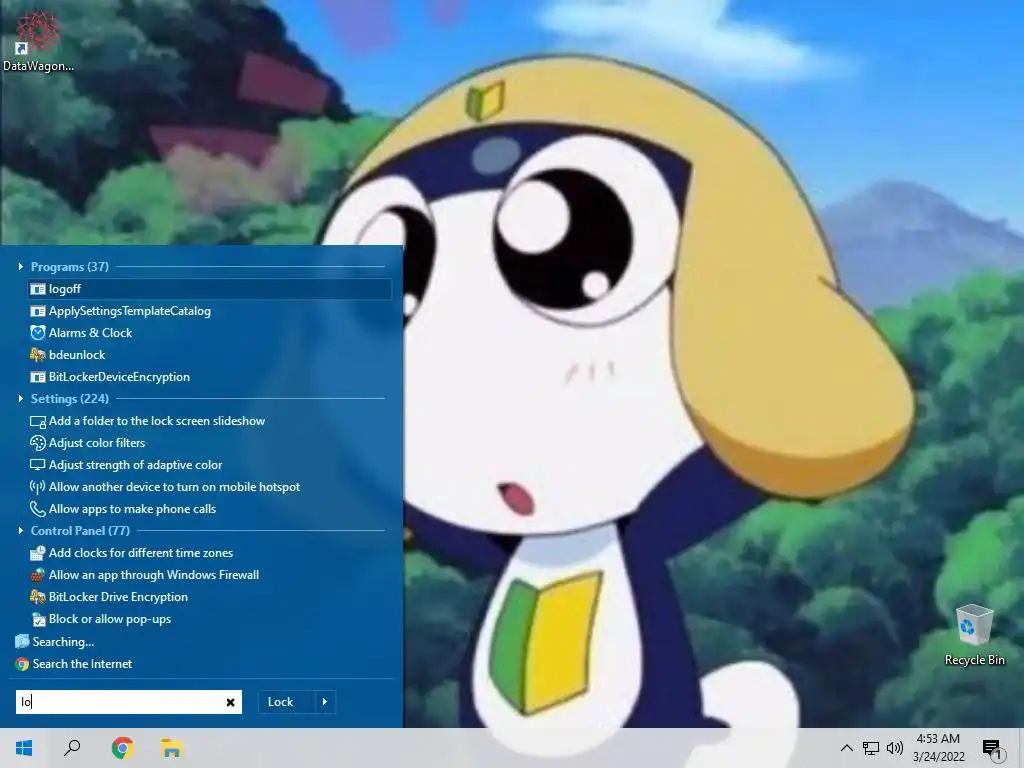Click the 'Searching...' status text

pos(63,642)
